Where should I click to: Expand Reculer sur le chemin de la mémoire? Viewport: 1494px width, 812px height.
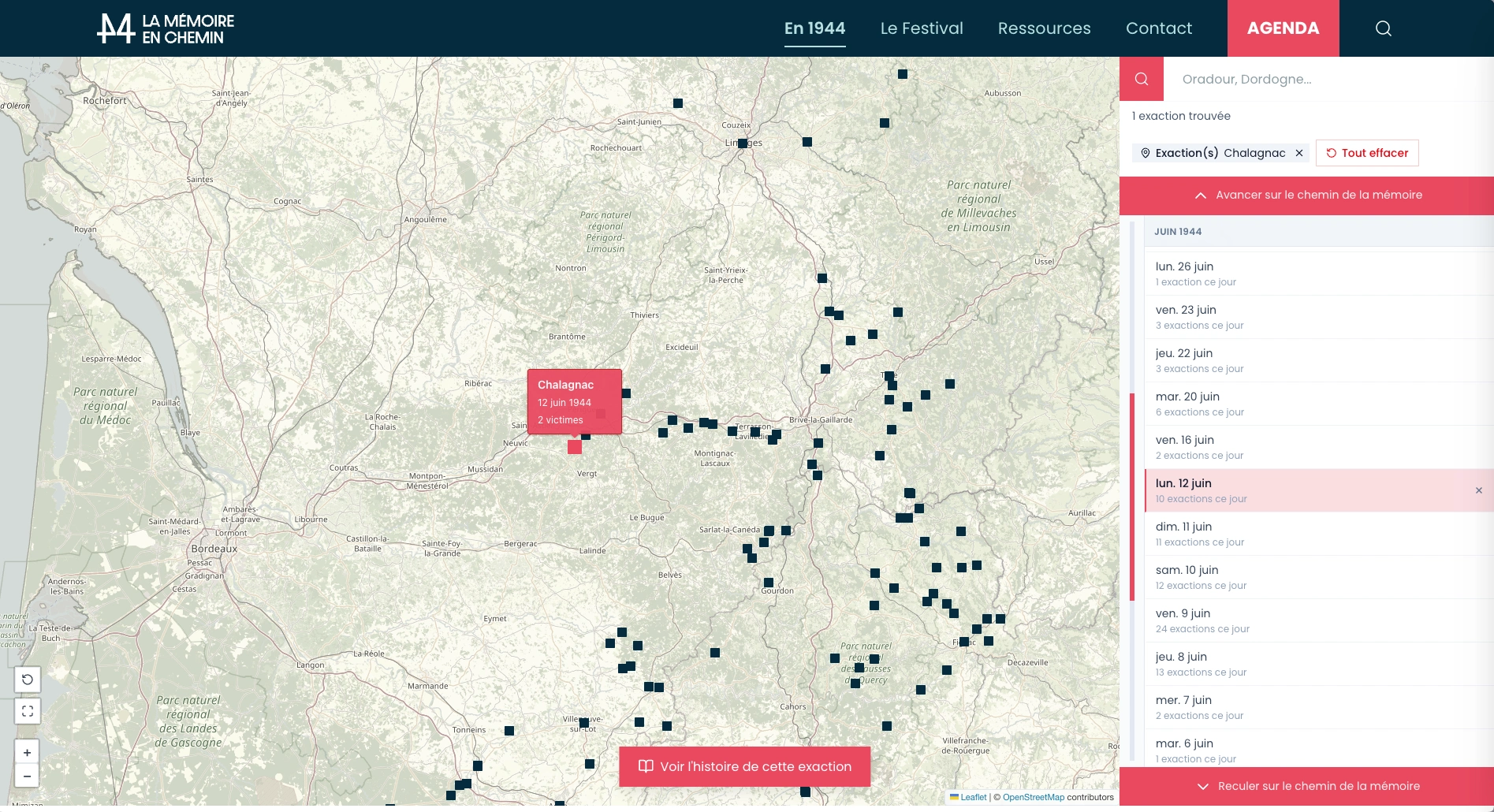(1307, 786)
